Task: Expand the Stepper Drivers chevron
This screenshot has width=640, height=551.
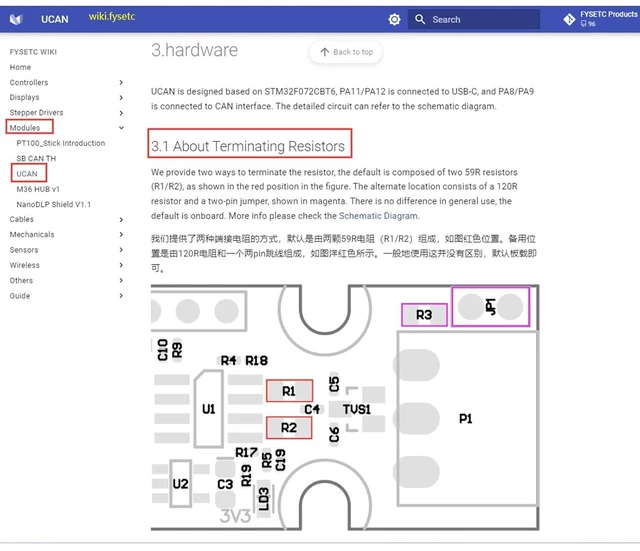Action: click(121, 113)
